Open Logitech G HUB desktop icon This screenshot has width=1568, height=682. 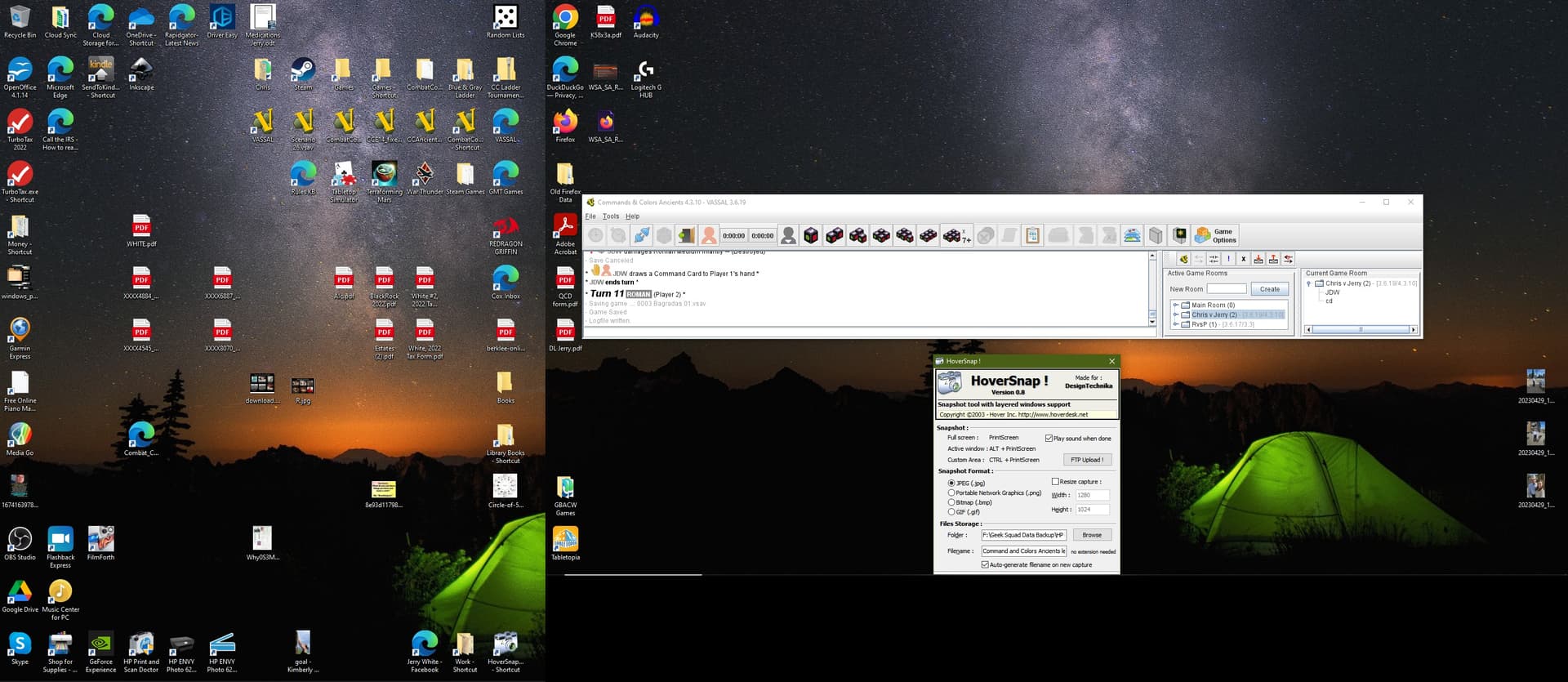point(646,78)
